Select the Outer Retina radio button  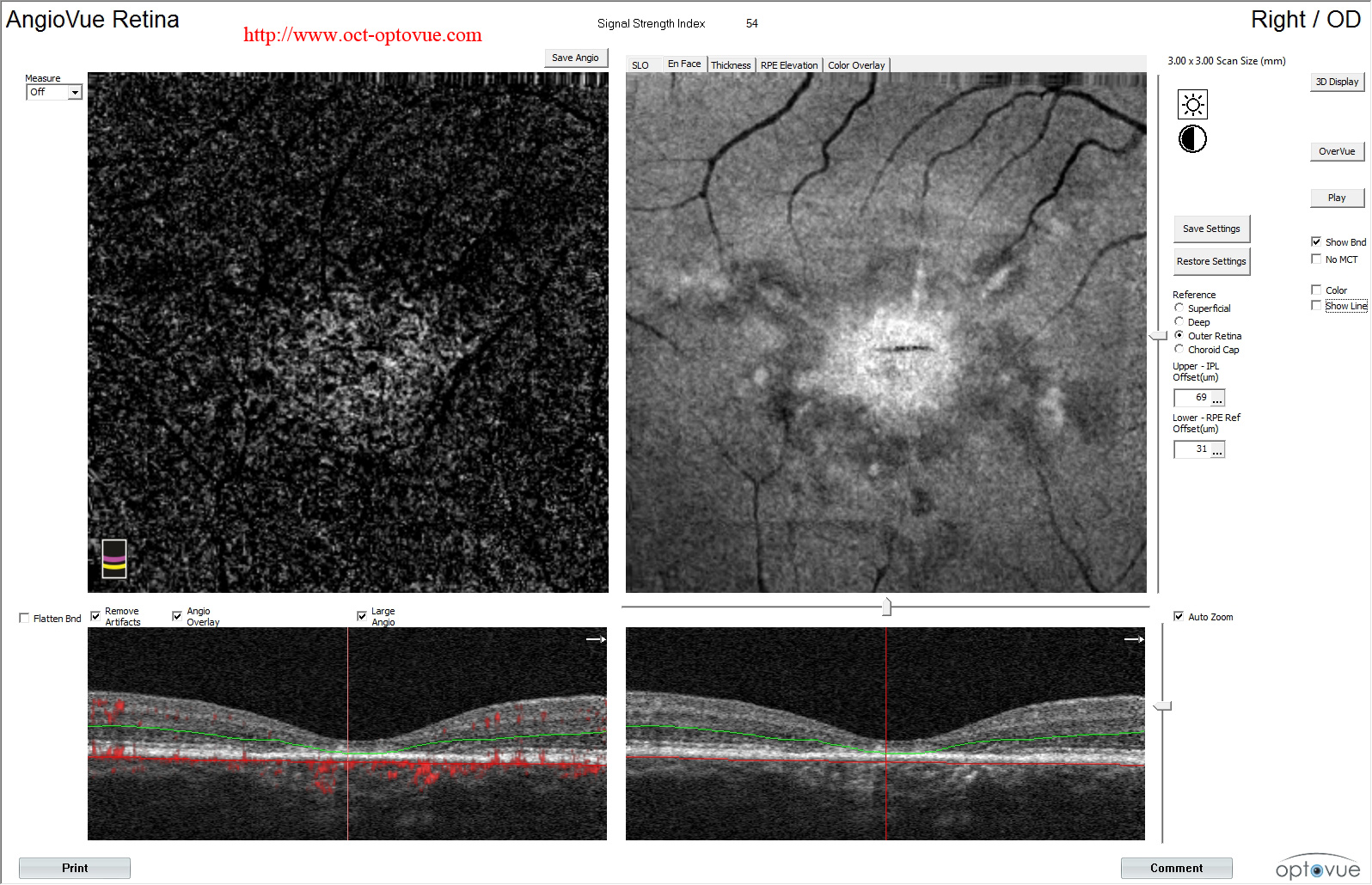1179,335
